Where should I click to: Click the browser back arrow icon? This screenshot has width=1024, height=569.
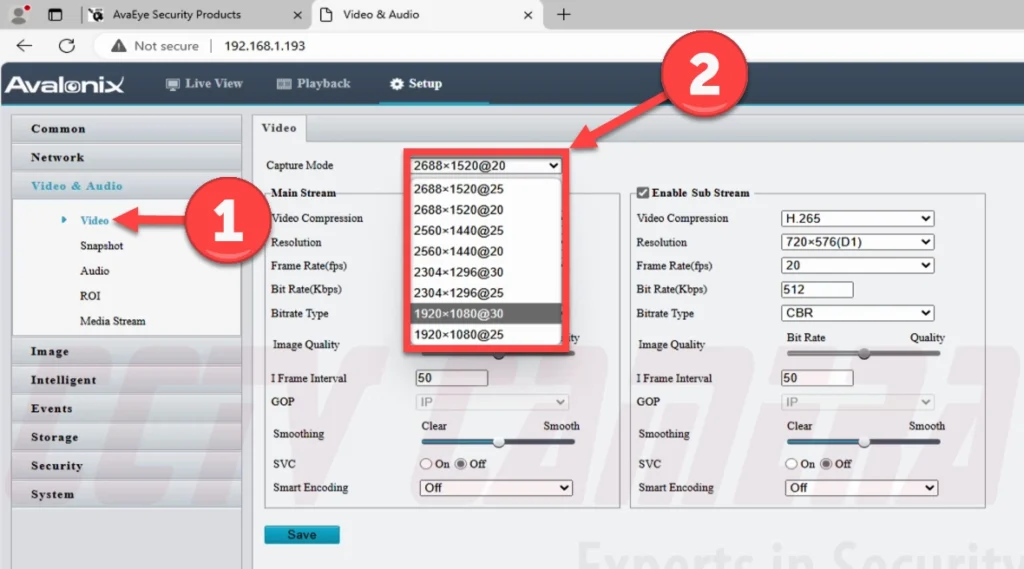pos(24,46)
